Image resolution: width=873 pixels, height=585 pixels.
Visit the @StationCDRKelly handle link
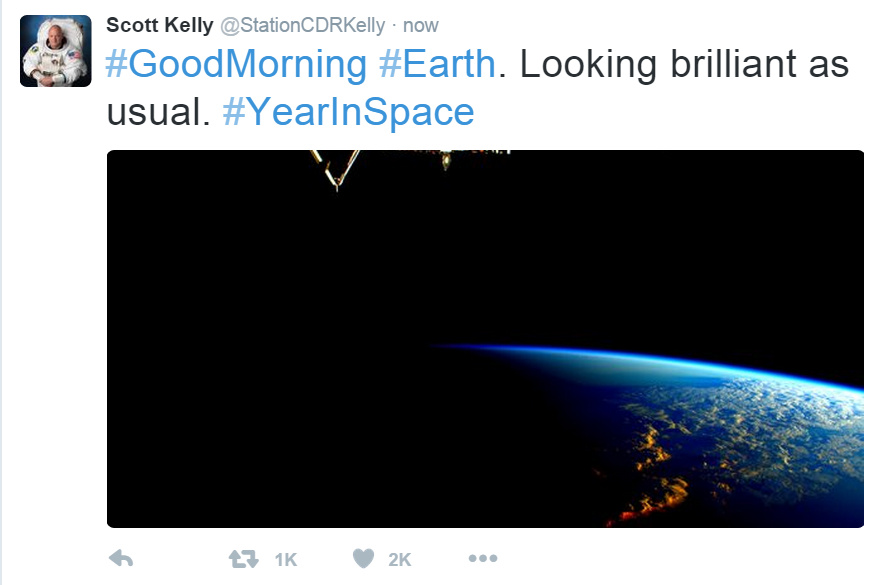click(x=303, y=25)
